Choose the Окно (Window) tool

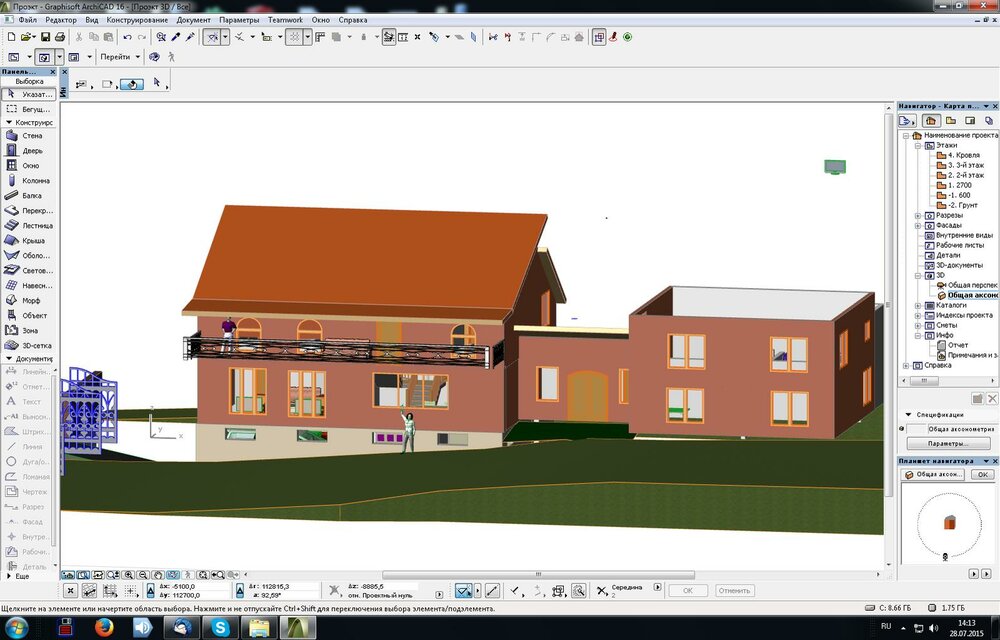pyautogui.click(x=30, y=166)
